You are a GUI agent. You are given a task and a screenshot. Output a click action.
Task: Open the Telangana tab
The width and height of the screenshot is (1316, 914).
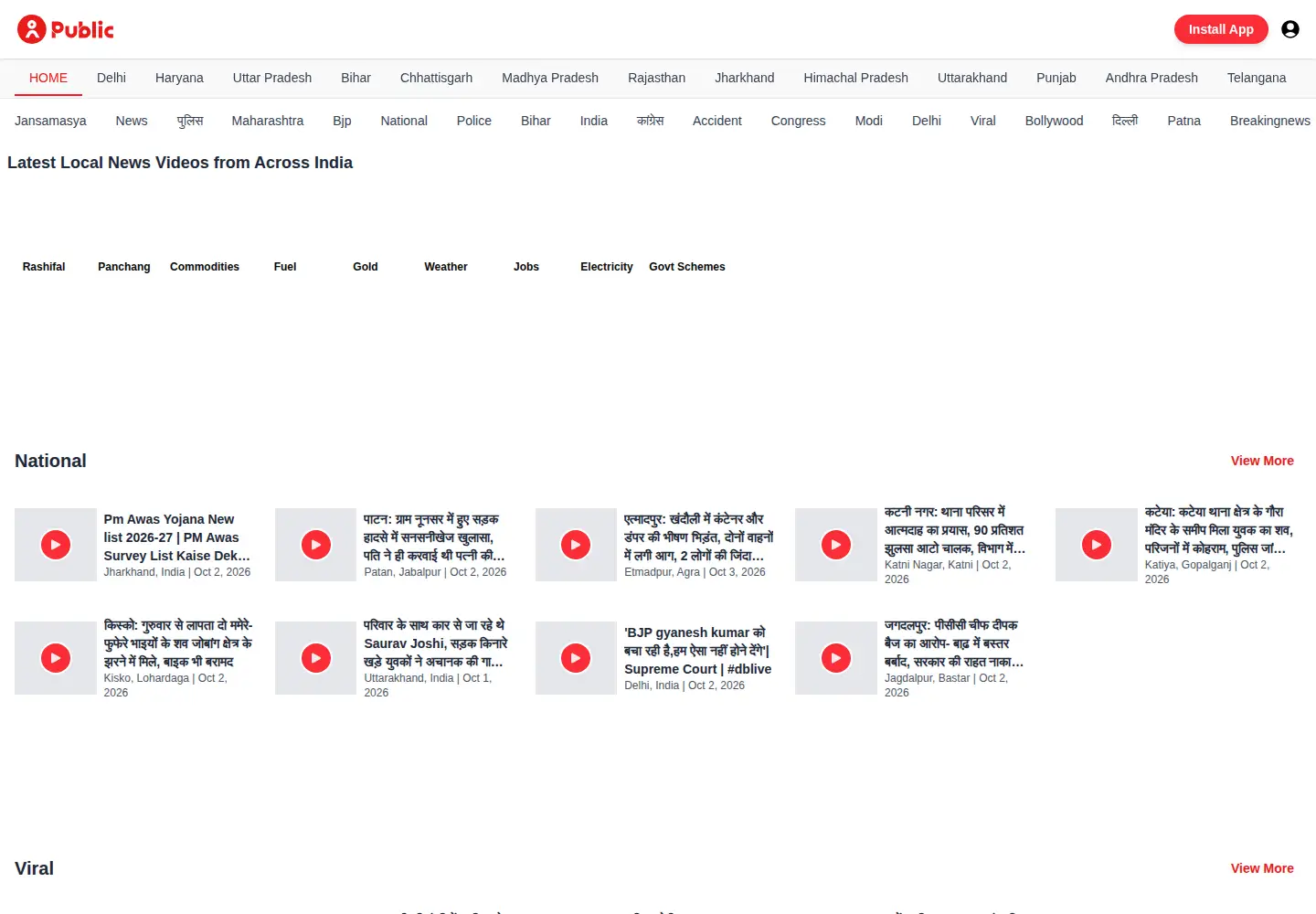click(x=1257, y=78)
